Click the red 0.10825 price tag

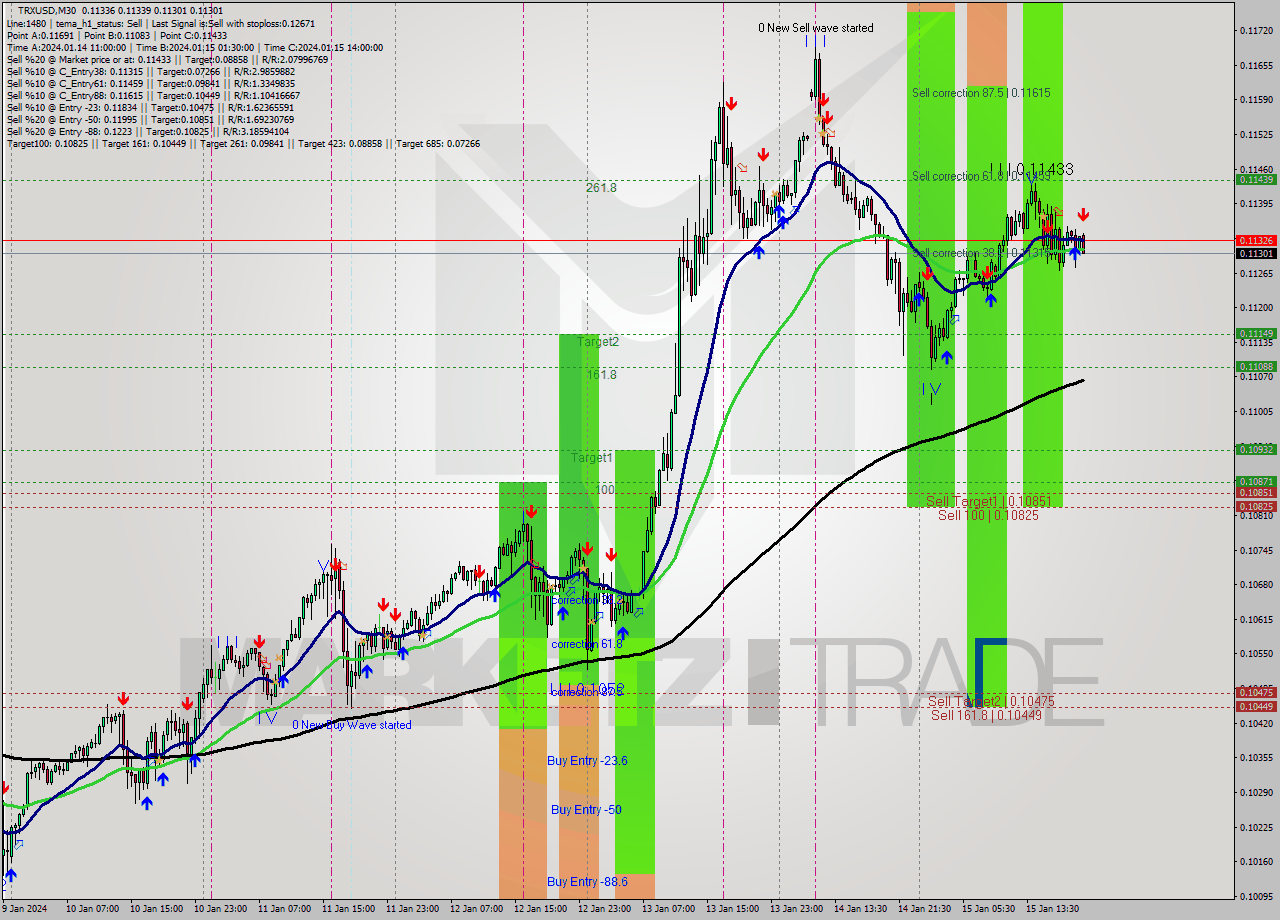click(1256, 507)
